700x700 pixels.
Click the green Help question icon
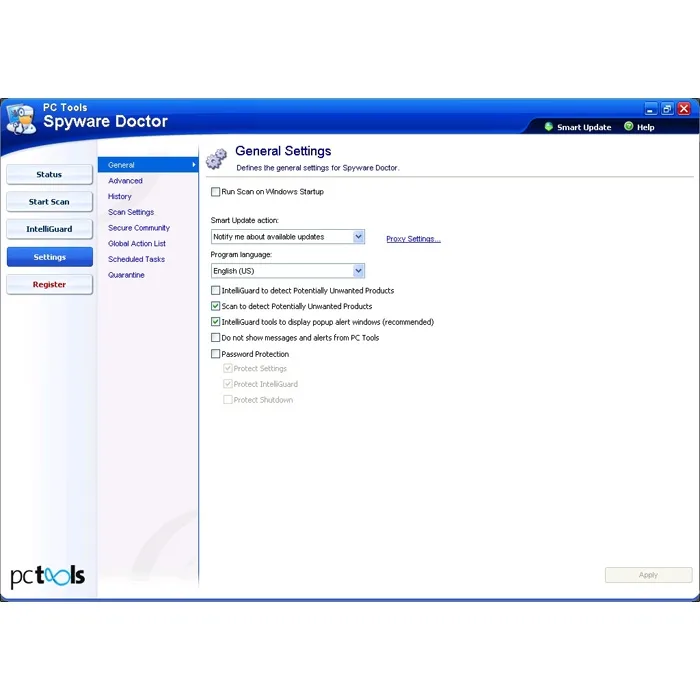pyautogui.click(x=628, y=126)
